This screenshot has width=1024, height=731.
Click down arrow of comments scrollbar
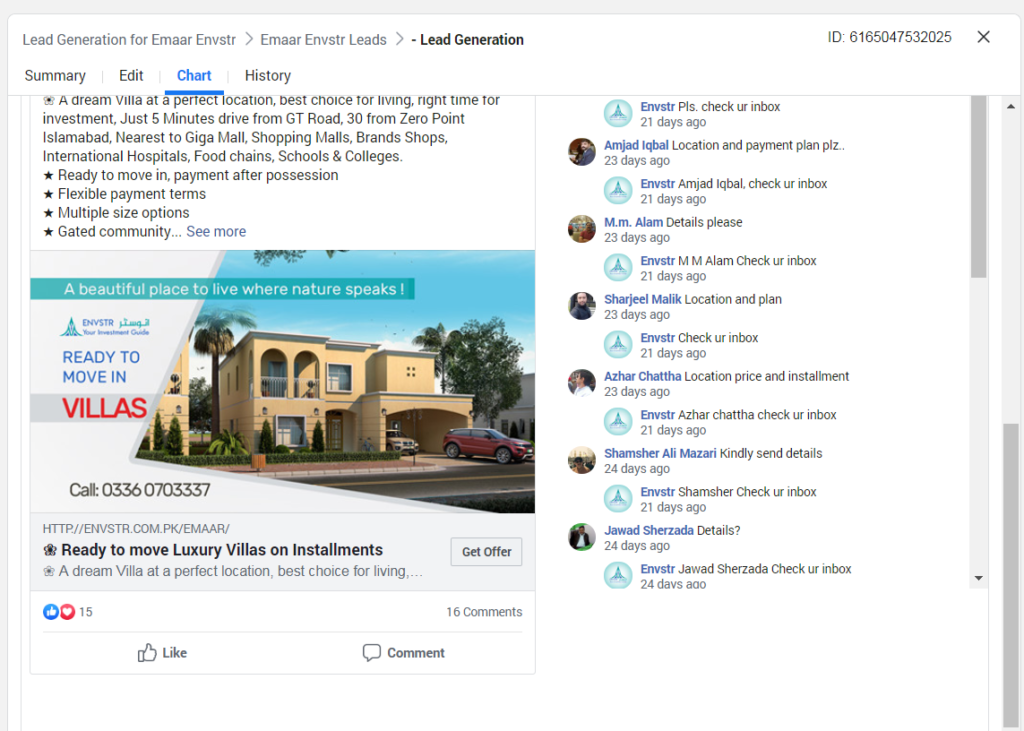978,578
